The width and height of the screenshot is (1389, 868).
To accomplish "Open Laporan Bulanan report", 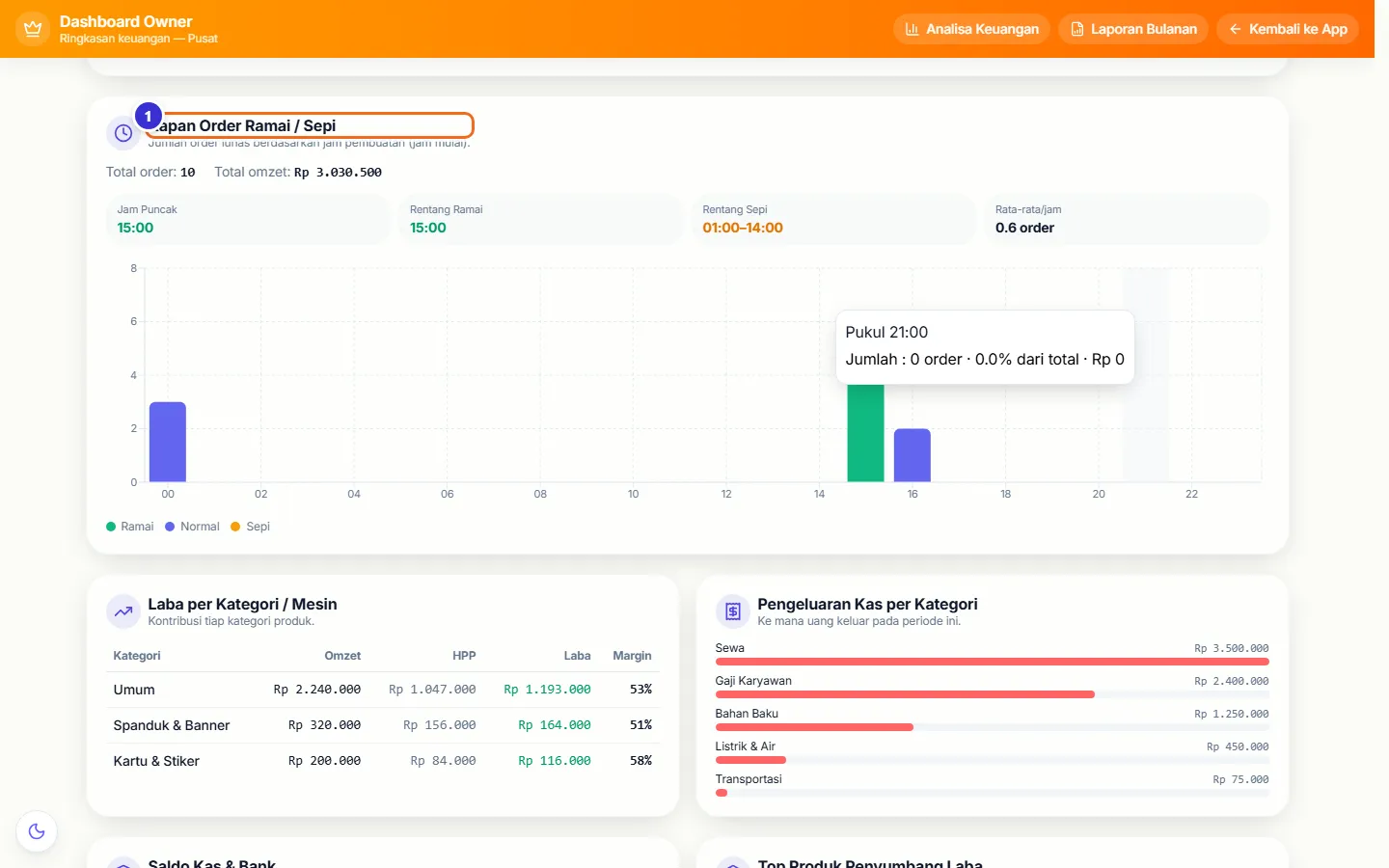I will pyautogui.click(x=1133, y=29).
